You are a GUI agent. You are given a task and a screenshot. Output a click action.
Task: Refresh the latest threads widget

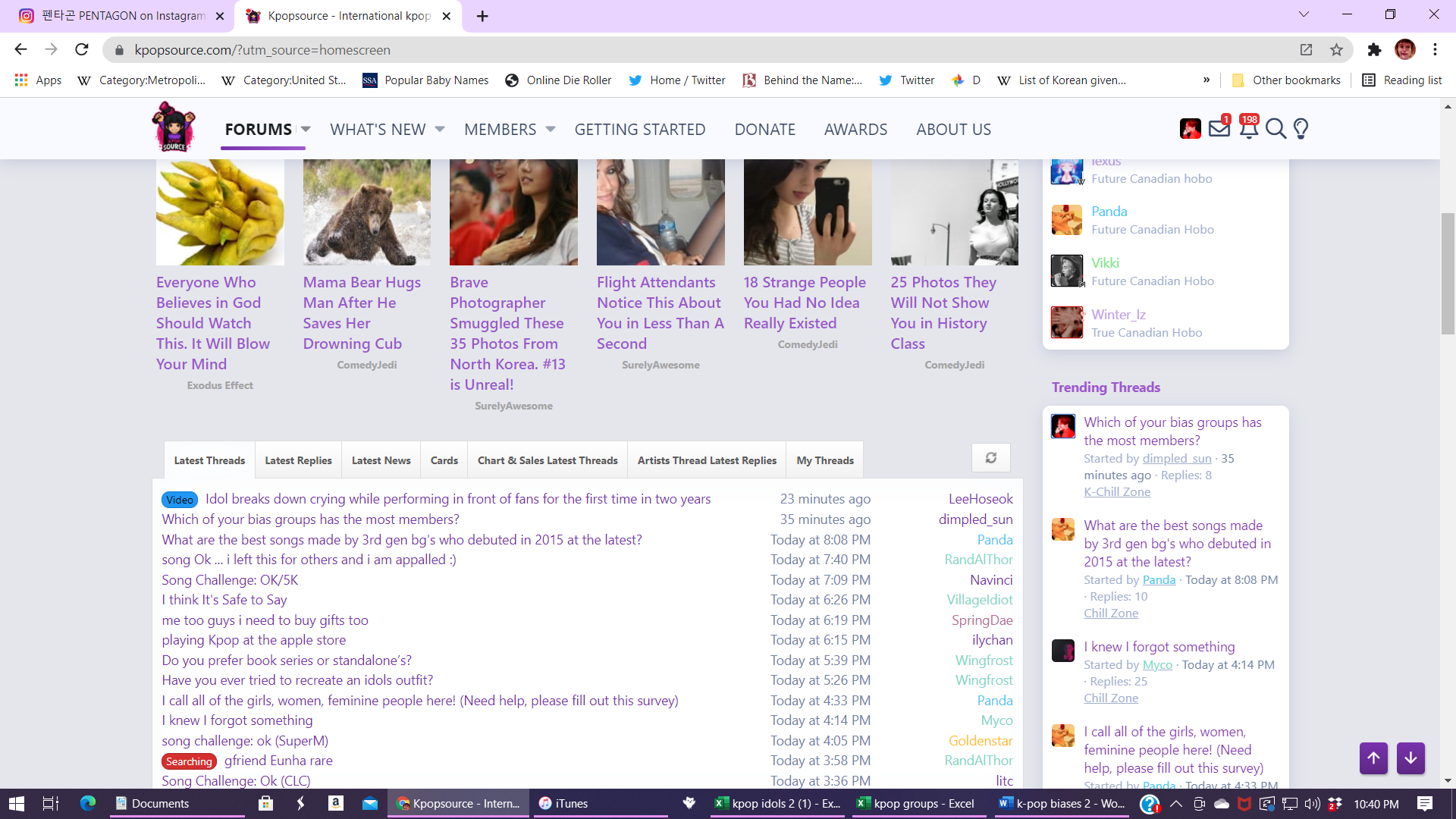click(x=990, y=458)
